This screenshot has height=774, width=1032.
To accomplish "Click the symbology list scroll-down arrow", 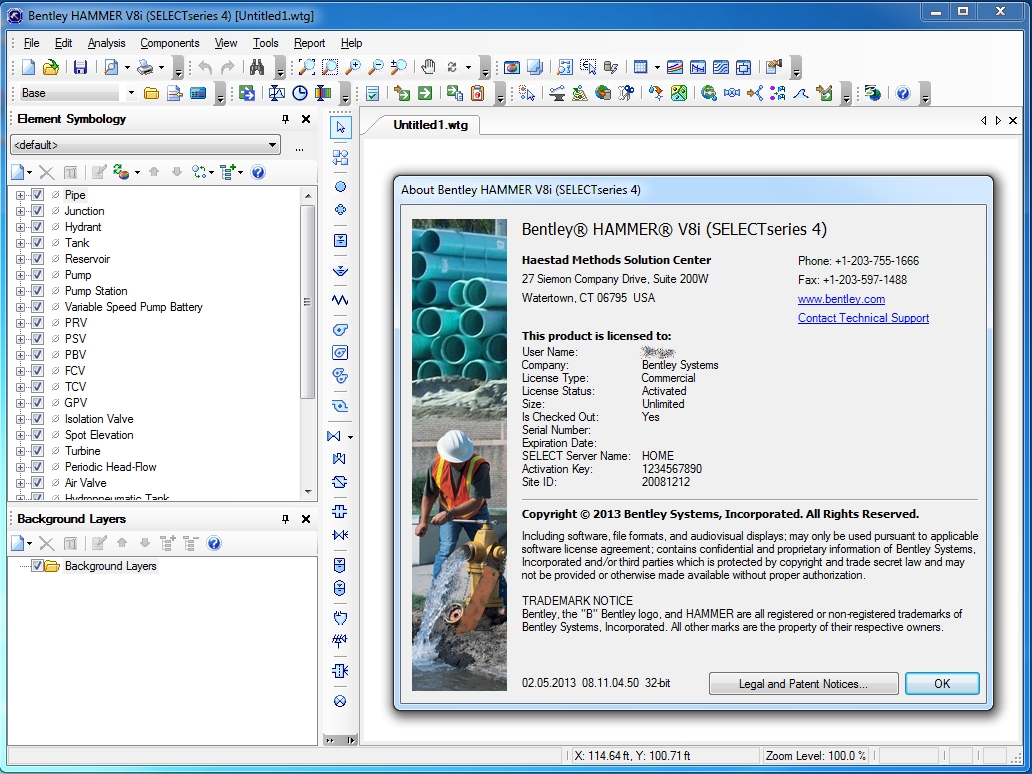I will [307, 492].
